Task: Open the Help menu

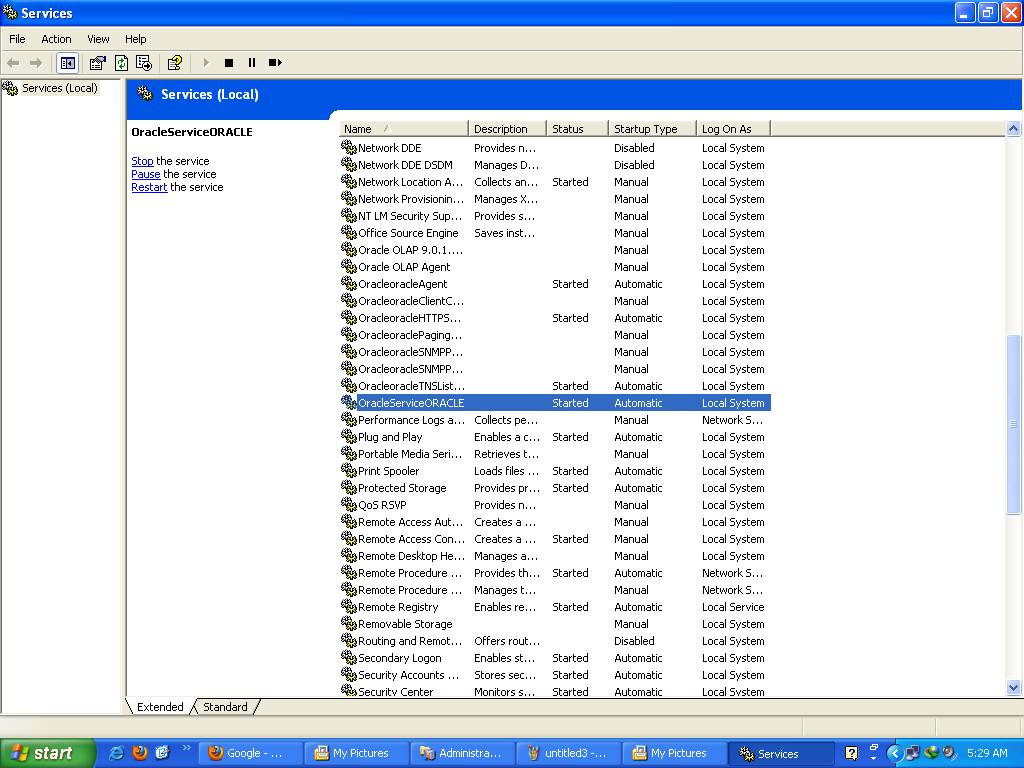Action: 135,39
